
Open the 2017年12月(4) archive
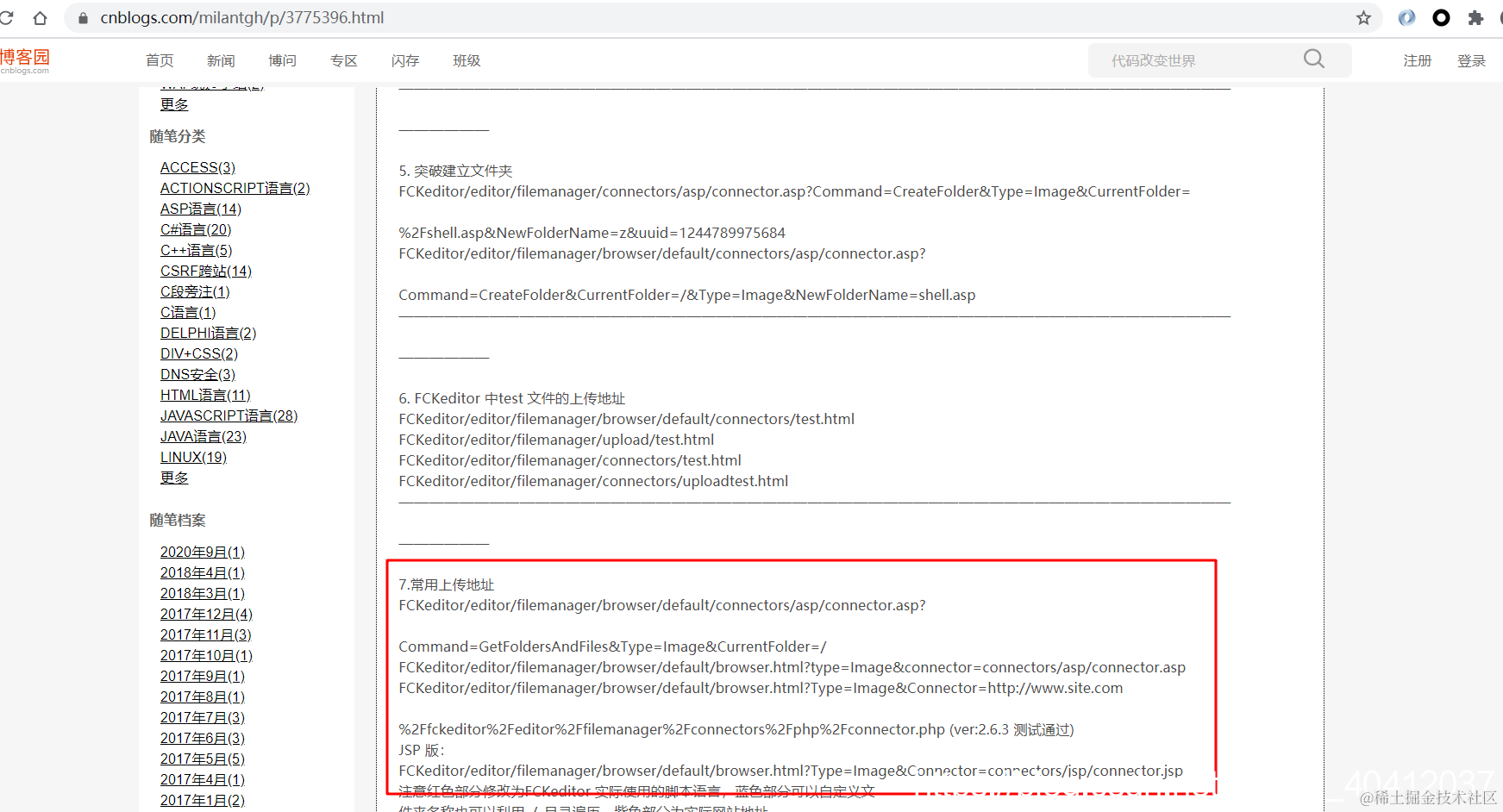207,614
